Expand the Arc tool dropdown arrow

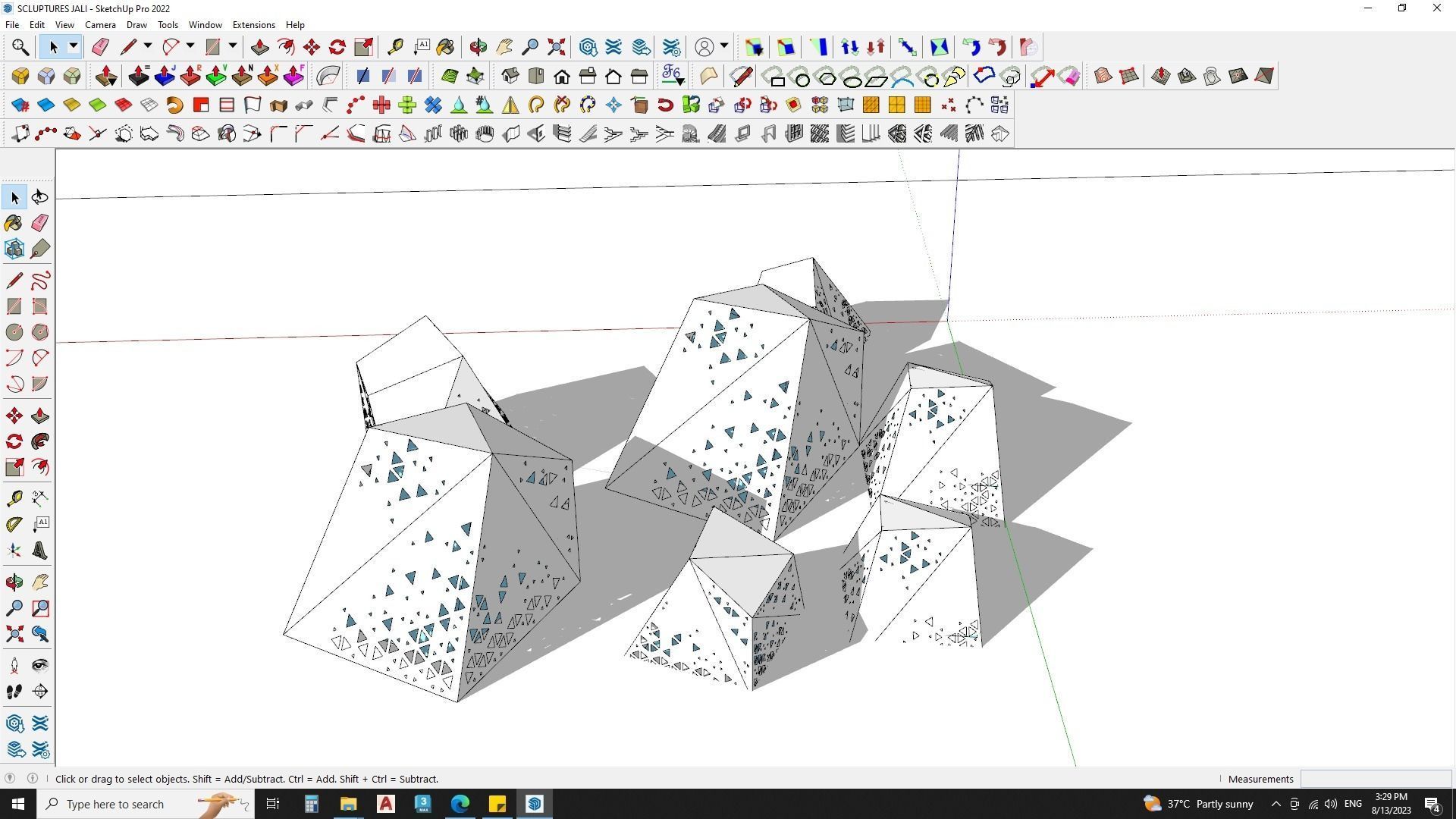[190, 47]
